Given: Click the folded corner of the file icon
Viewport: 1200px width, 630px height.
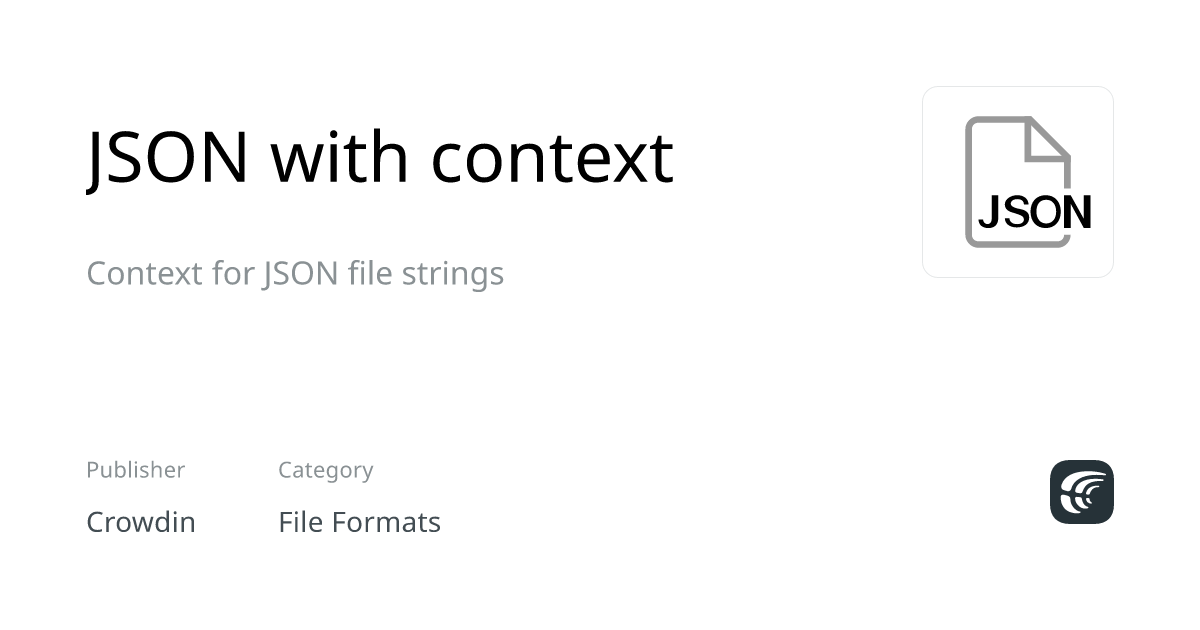Looking at the screenshot, I should [1049, 139].
